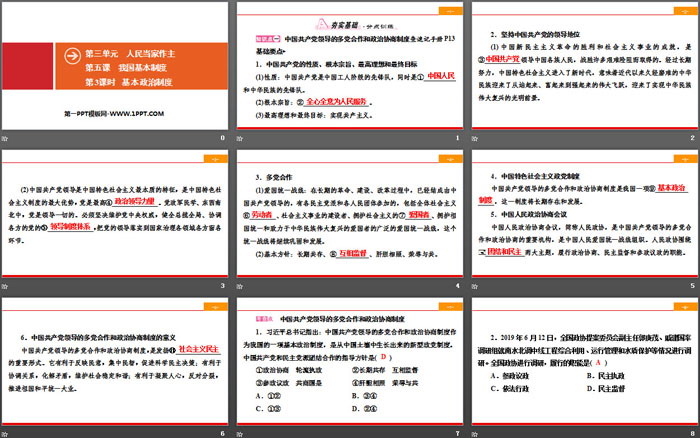Select slide 3 thumbnail with 政治领导力量 answer
The height and width of the screenshot is (438, 700).
coord(115,214)
